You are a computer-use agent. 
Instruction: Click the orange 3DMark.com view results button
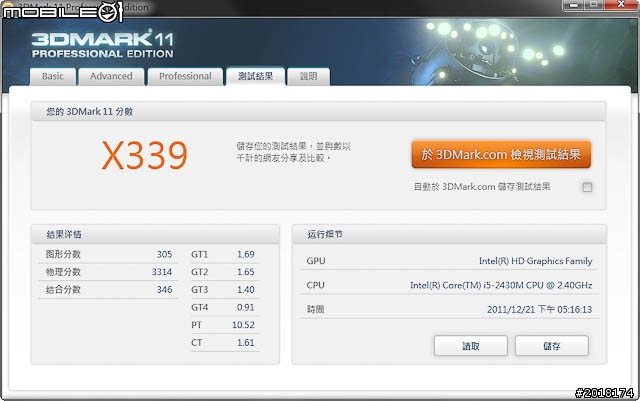[501, 154]
